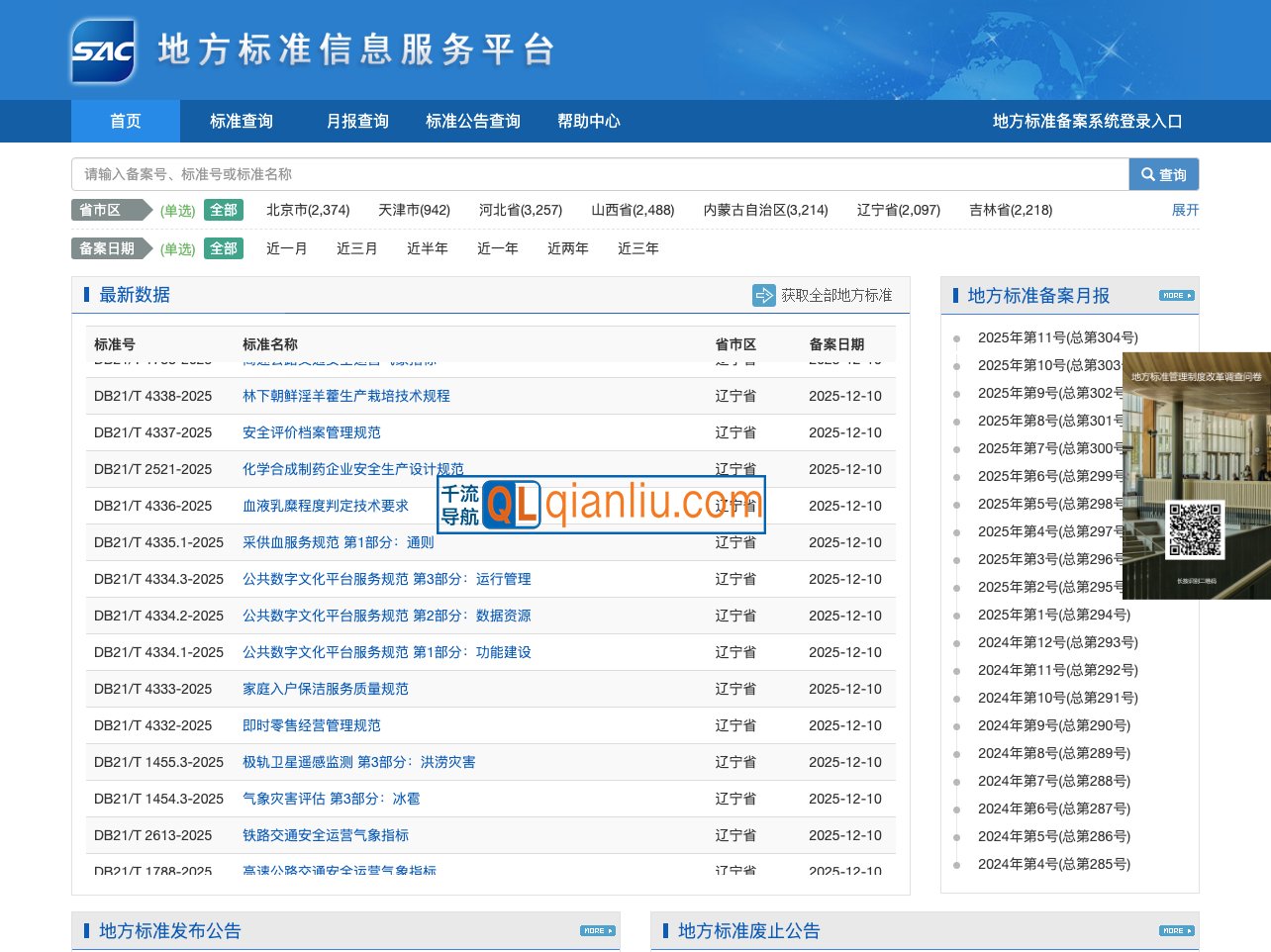Click the qianliu.com navigation banner

pyautogui.click(x=601, y=505)
